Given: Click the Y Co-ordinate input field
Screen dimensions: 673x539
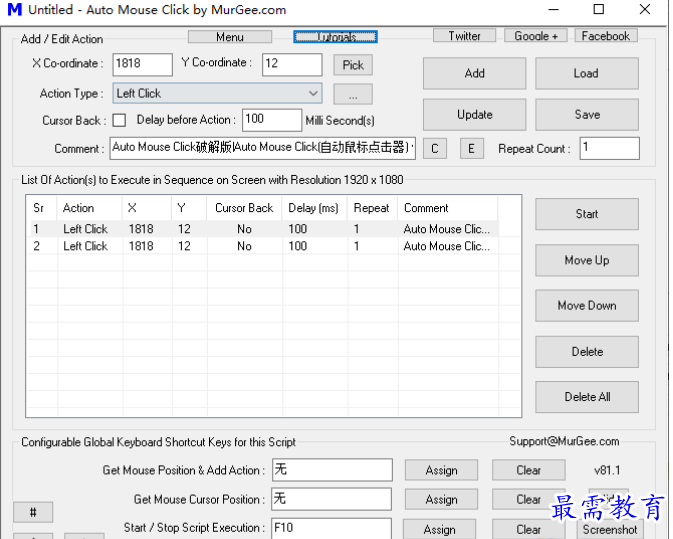Looking at the screenshot, I should click(x=292, y=64).
